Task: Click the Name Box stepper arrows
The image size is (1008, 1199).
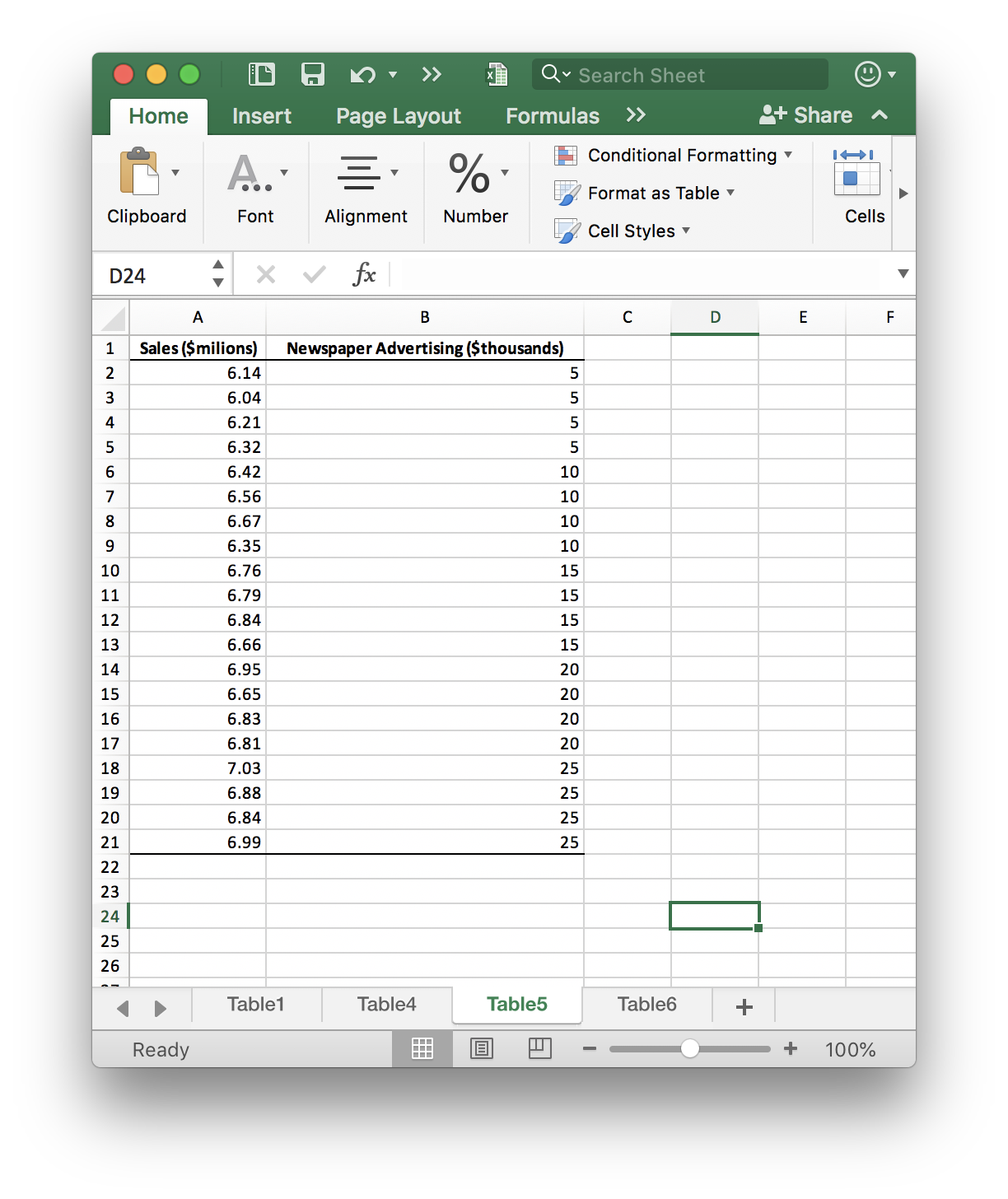Action: (x=218, y=273)
